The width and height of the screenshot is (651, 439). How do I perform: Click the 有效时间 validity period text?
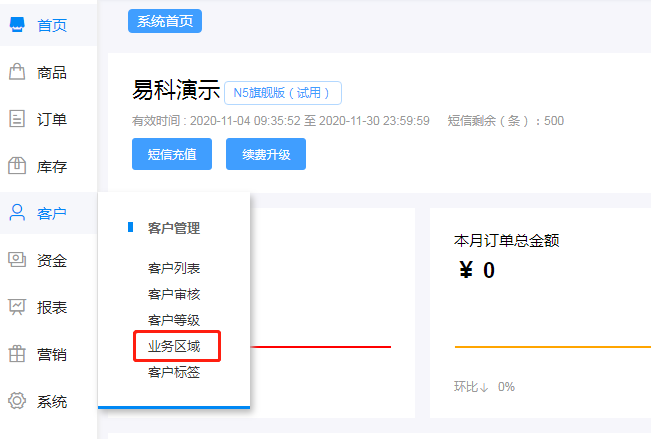281,121
